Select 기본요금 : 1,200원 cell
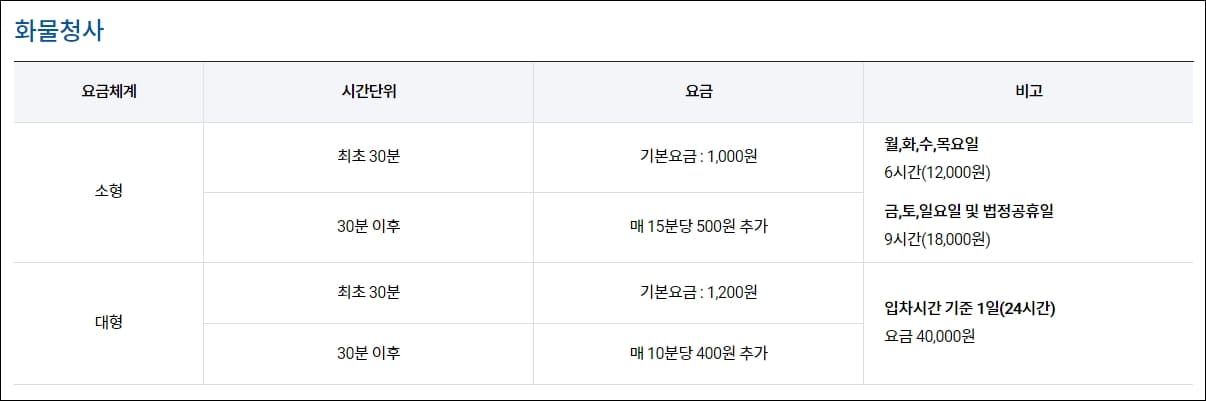 coord(698,293)
